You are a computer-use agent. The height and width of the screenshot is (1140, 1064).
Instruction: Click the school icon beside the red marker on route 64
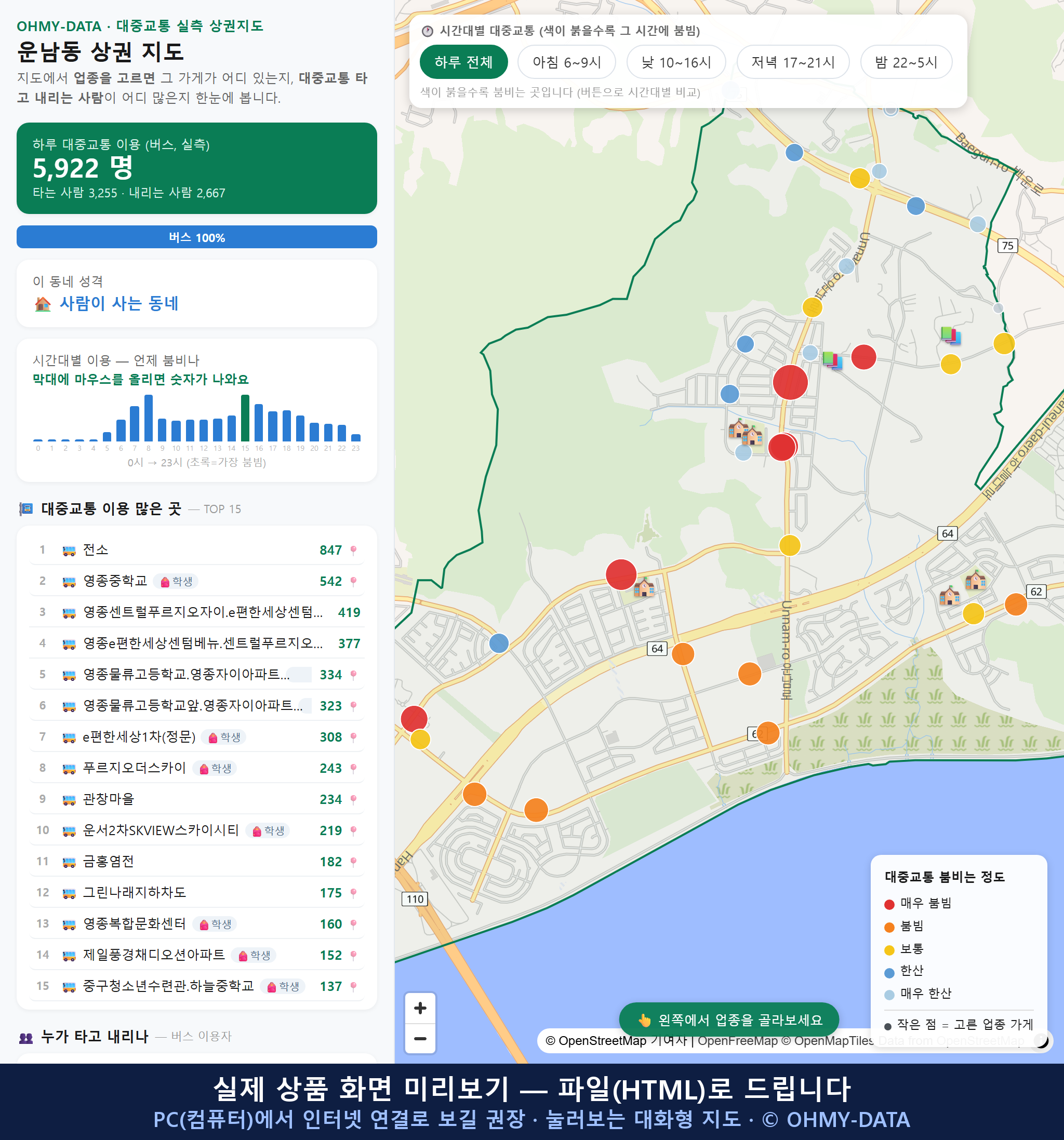[x=644, y=587]
